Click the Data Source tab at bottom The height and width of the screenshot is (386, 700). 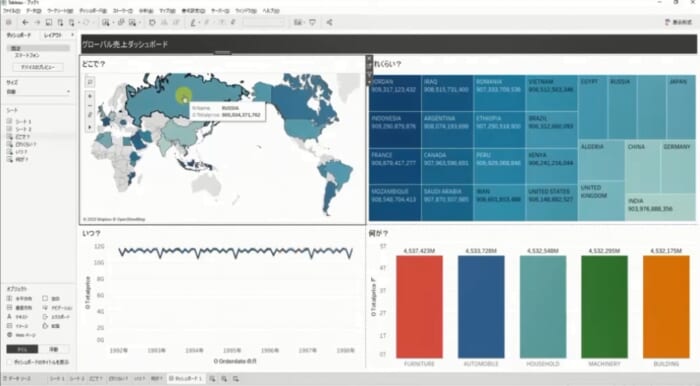pos(17,378)
